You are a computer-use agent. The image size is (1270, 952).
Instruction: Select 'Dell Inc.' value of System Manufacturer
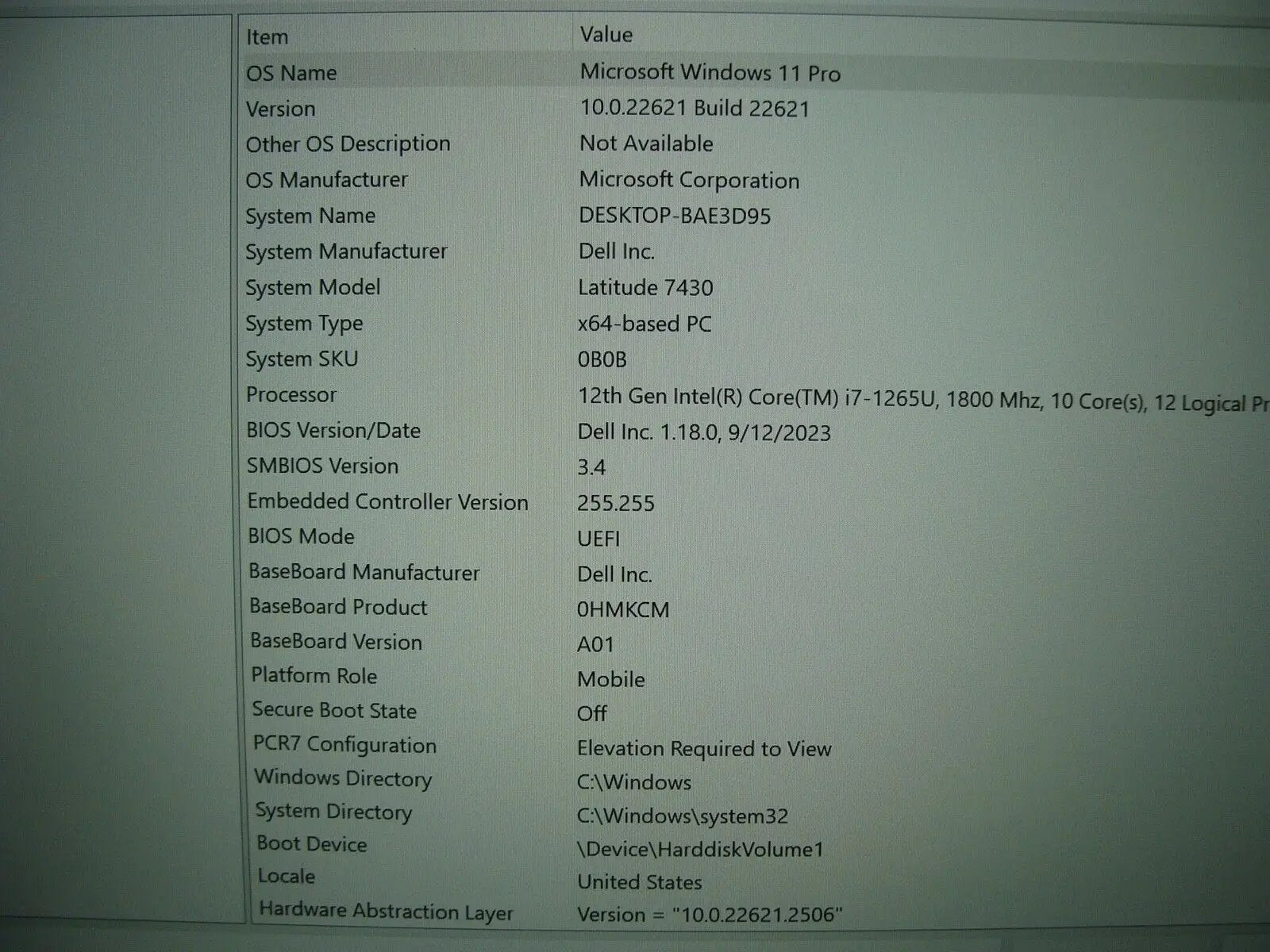tap(617, 251)
